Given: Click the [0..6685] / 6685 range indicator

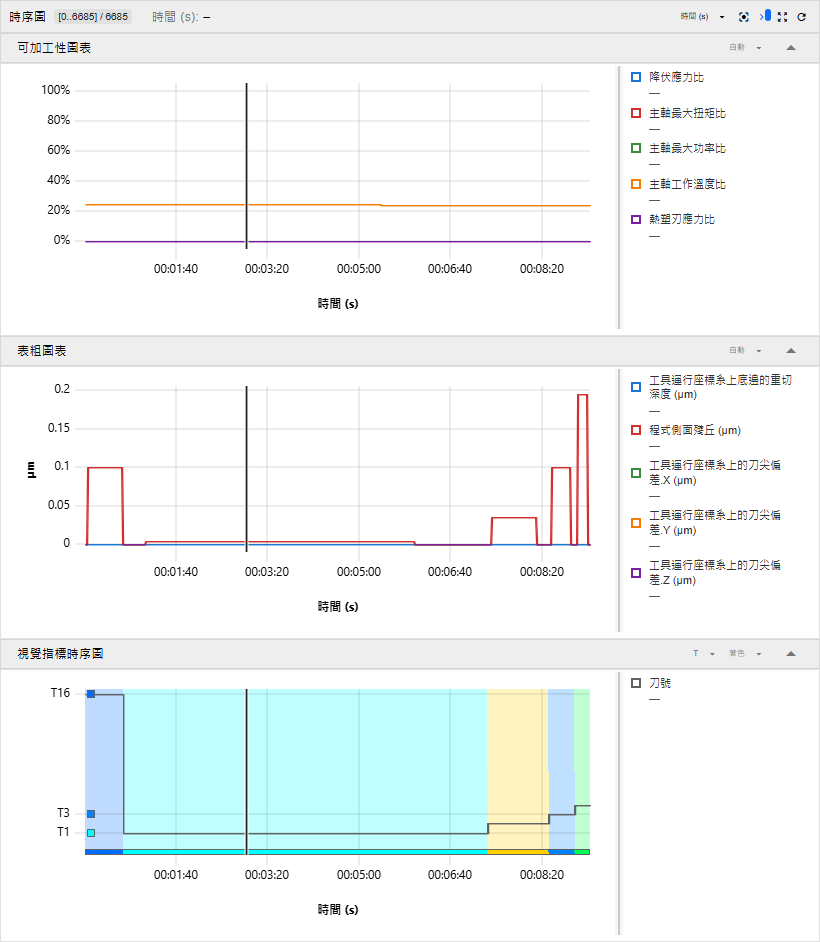Looking at the screenshot, I should 93,17.
